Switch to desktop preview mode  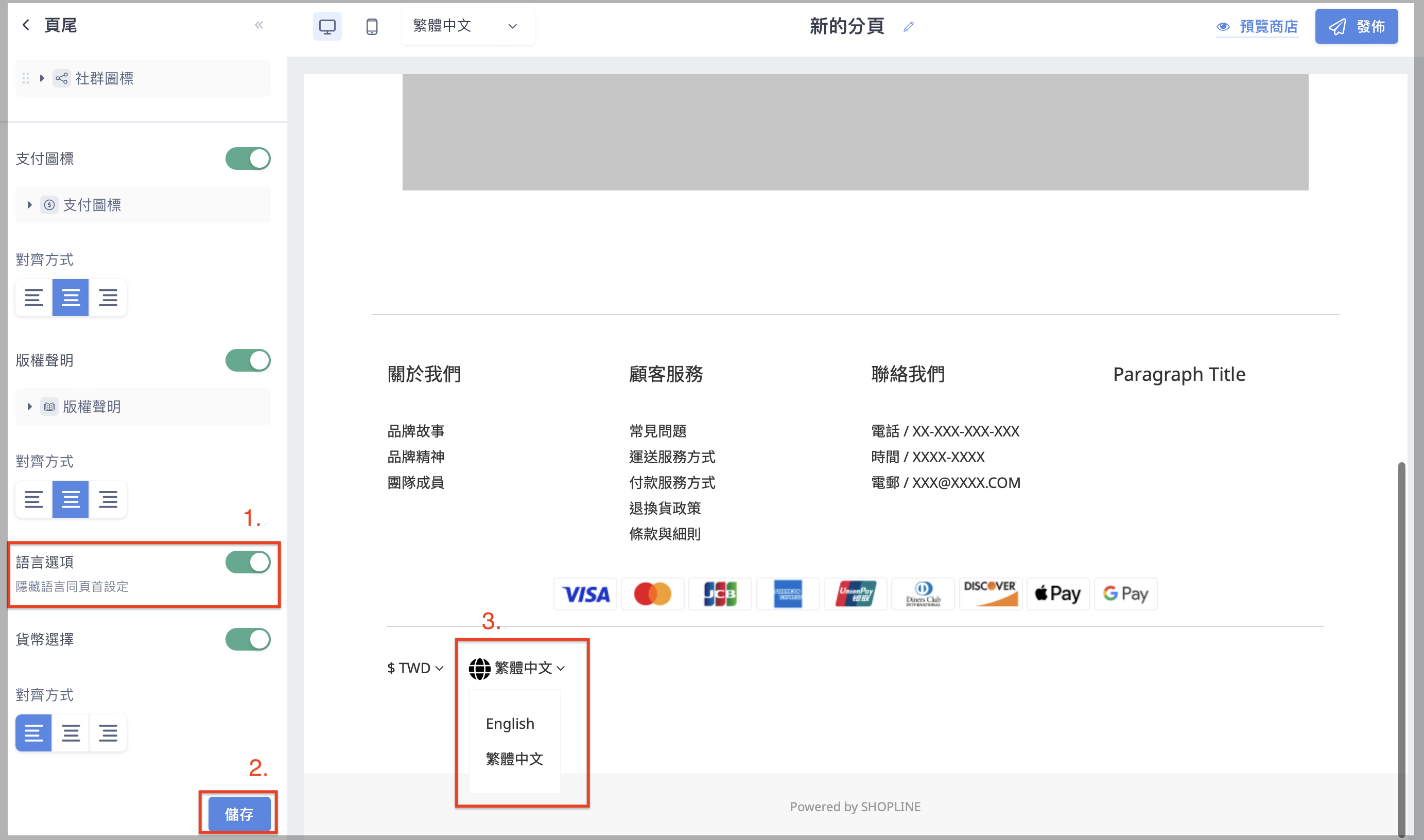coord(327,26)
